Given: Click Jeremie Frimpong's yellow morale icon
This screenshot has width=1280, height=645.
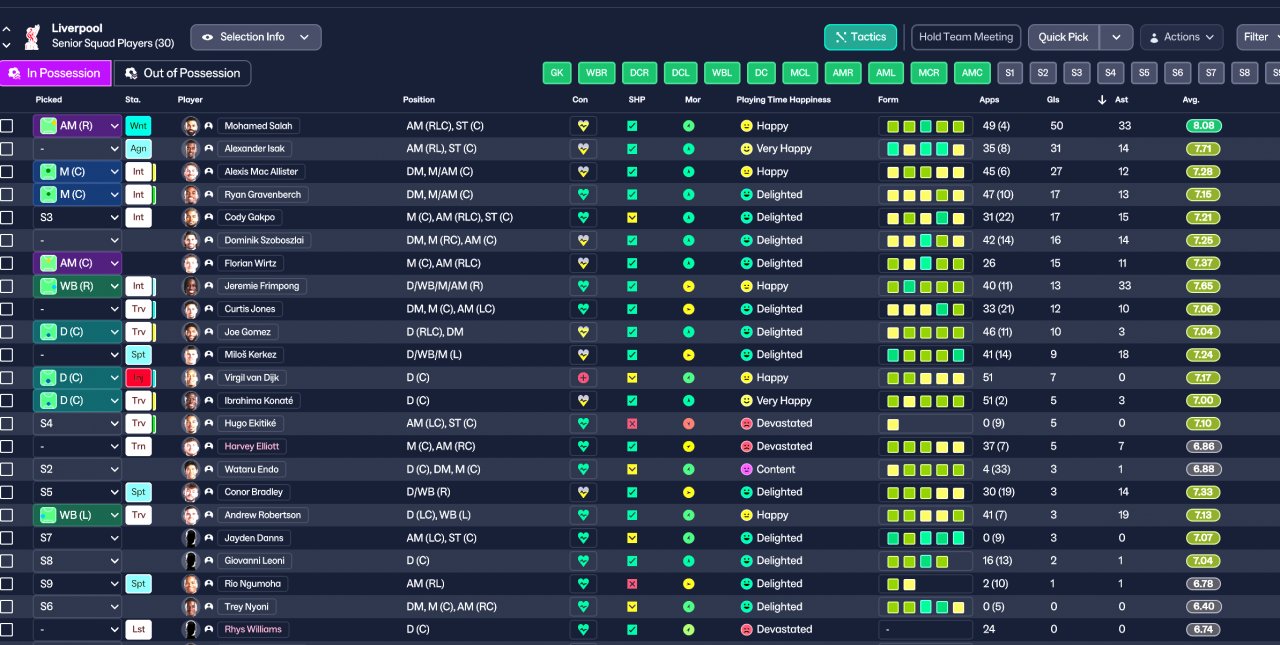Looking at the screenshot, I should [689, 286].
